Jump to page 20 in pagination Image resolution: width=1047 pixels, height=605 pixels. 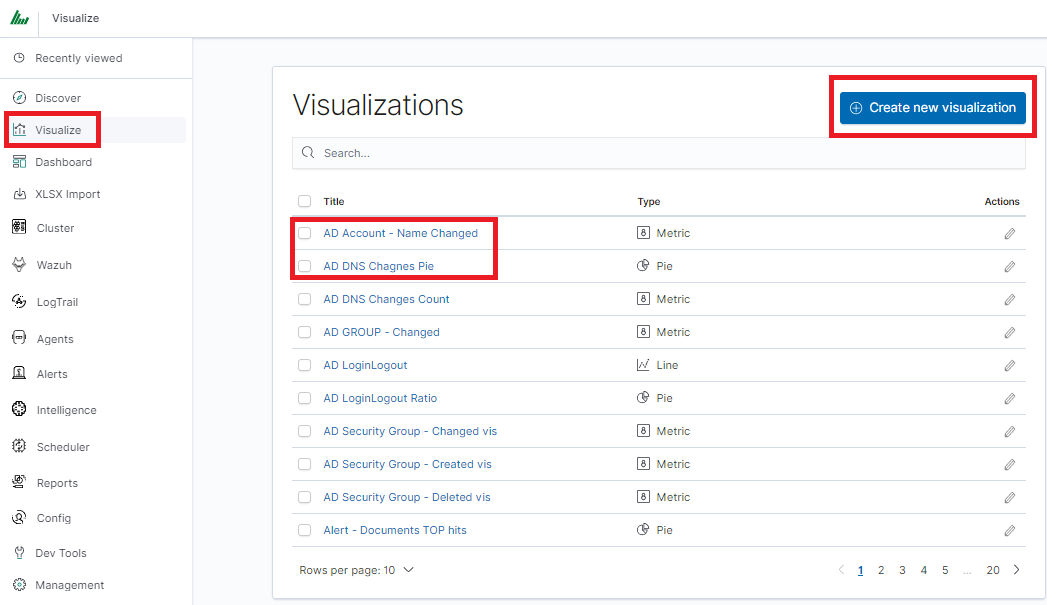(x=992, y=570)
